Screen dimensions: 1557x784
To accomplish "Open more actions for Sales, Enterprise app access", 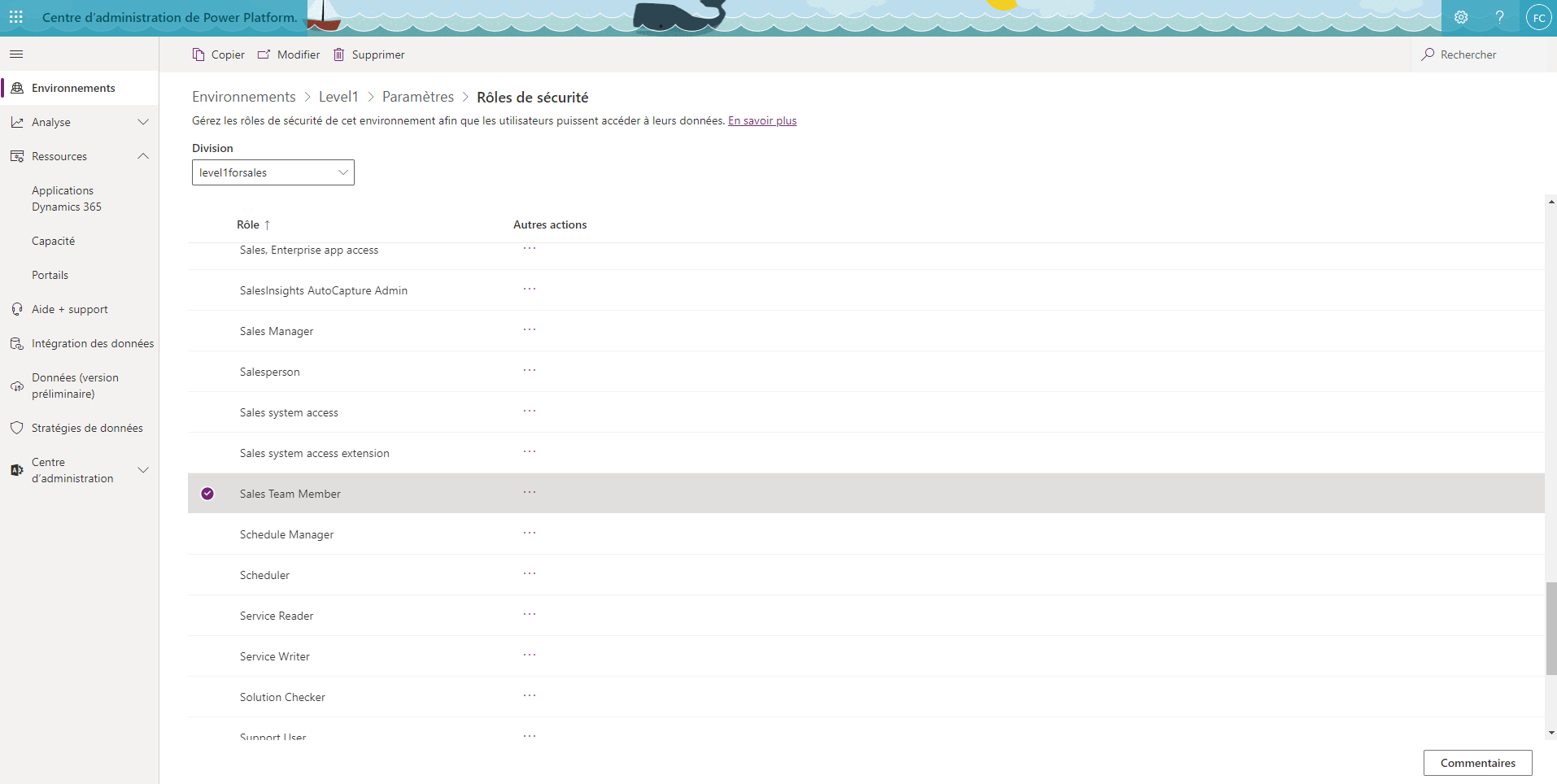I will pos(530,248).
